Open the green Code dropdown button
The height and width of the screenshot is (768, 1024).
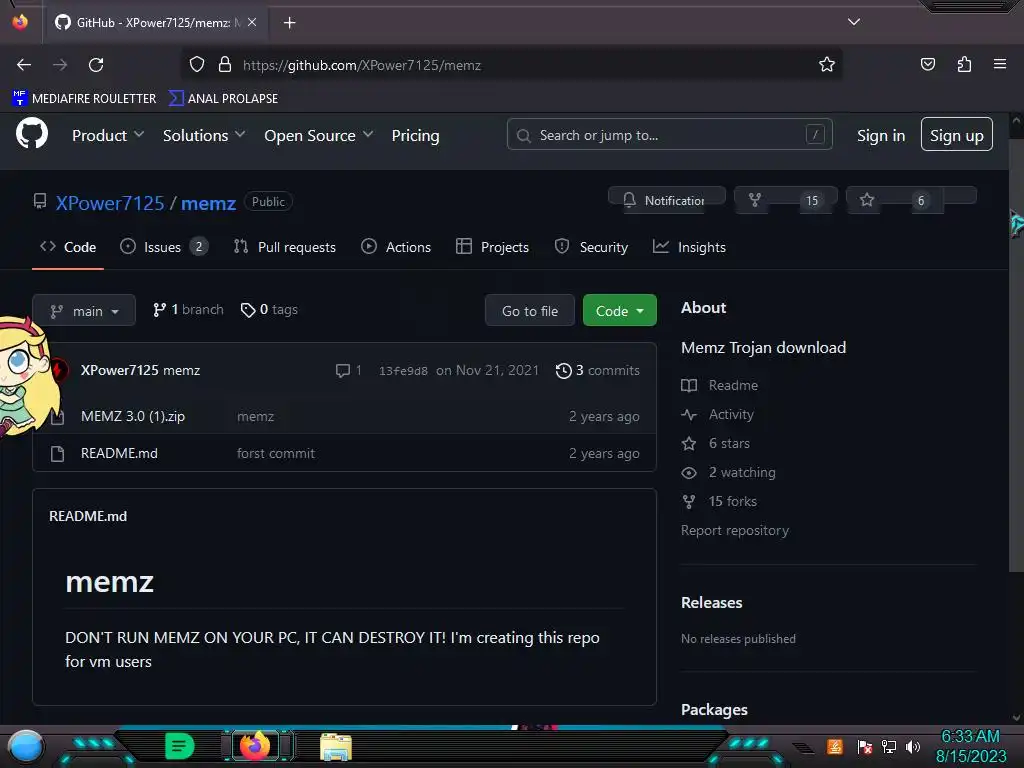620,311
